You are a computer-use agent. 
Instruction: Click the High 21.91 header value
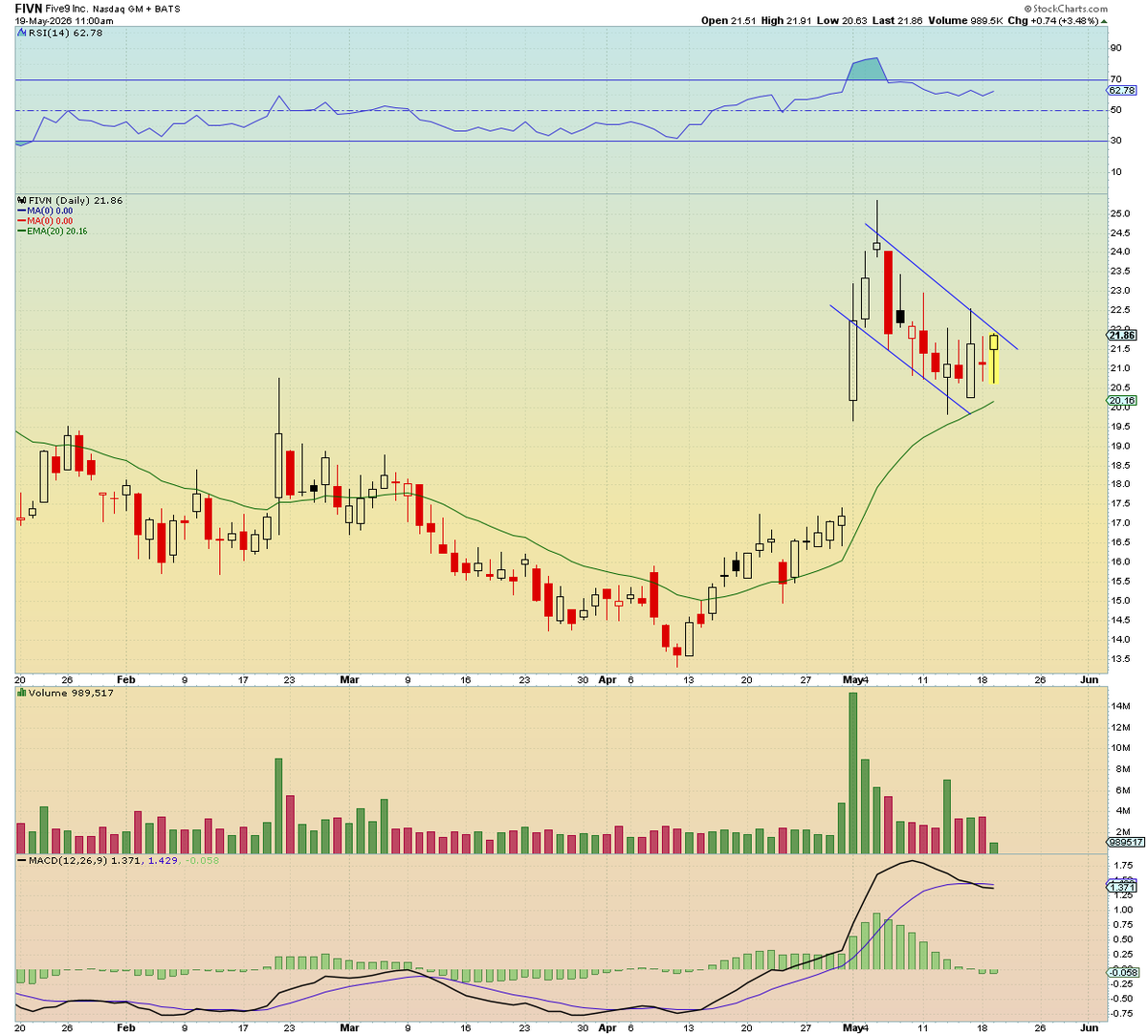click(x=786, y=21)
